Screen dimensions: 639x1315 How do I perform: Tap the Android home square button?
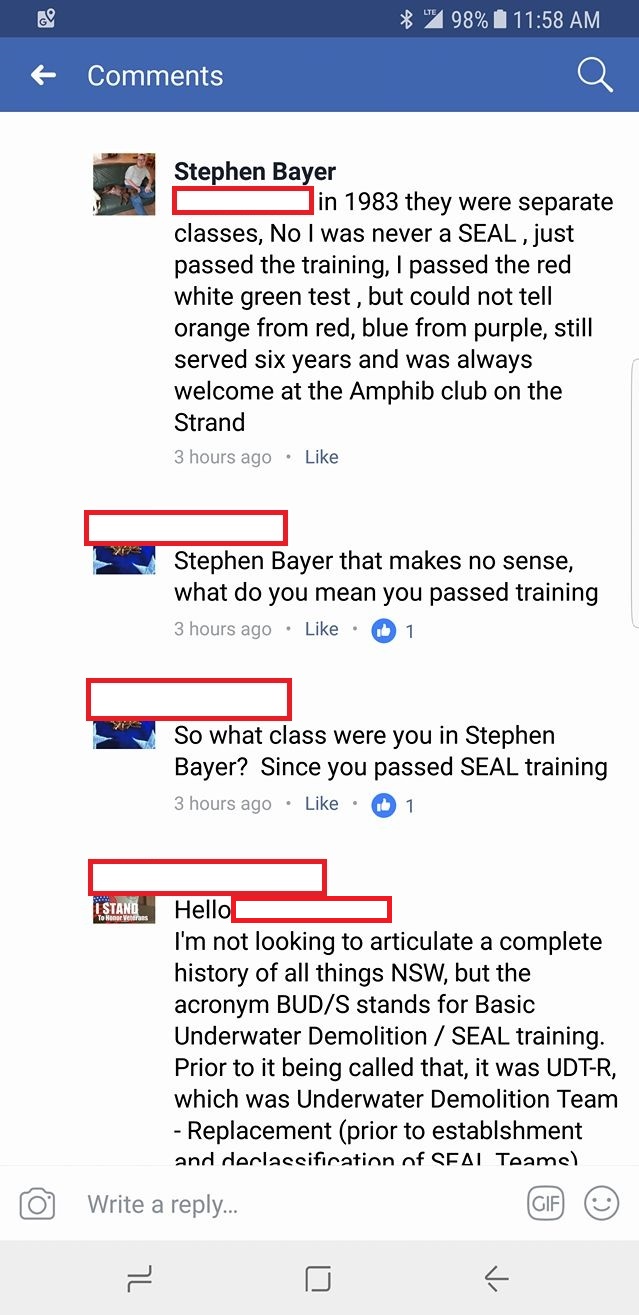coord(318,1278)
